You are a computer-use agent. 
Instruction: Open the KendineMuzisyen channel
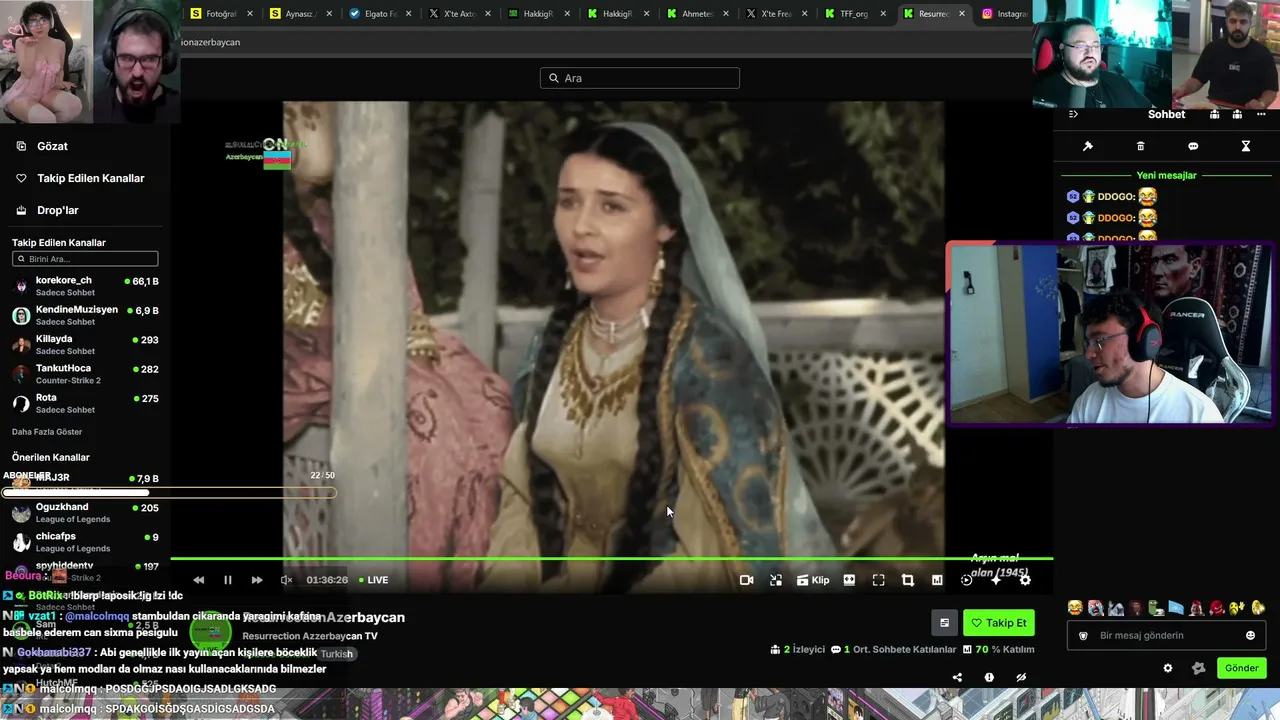point(85,315)
